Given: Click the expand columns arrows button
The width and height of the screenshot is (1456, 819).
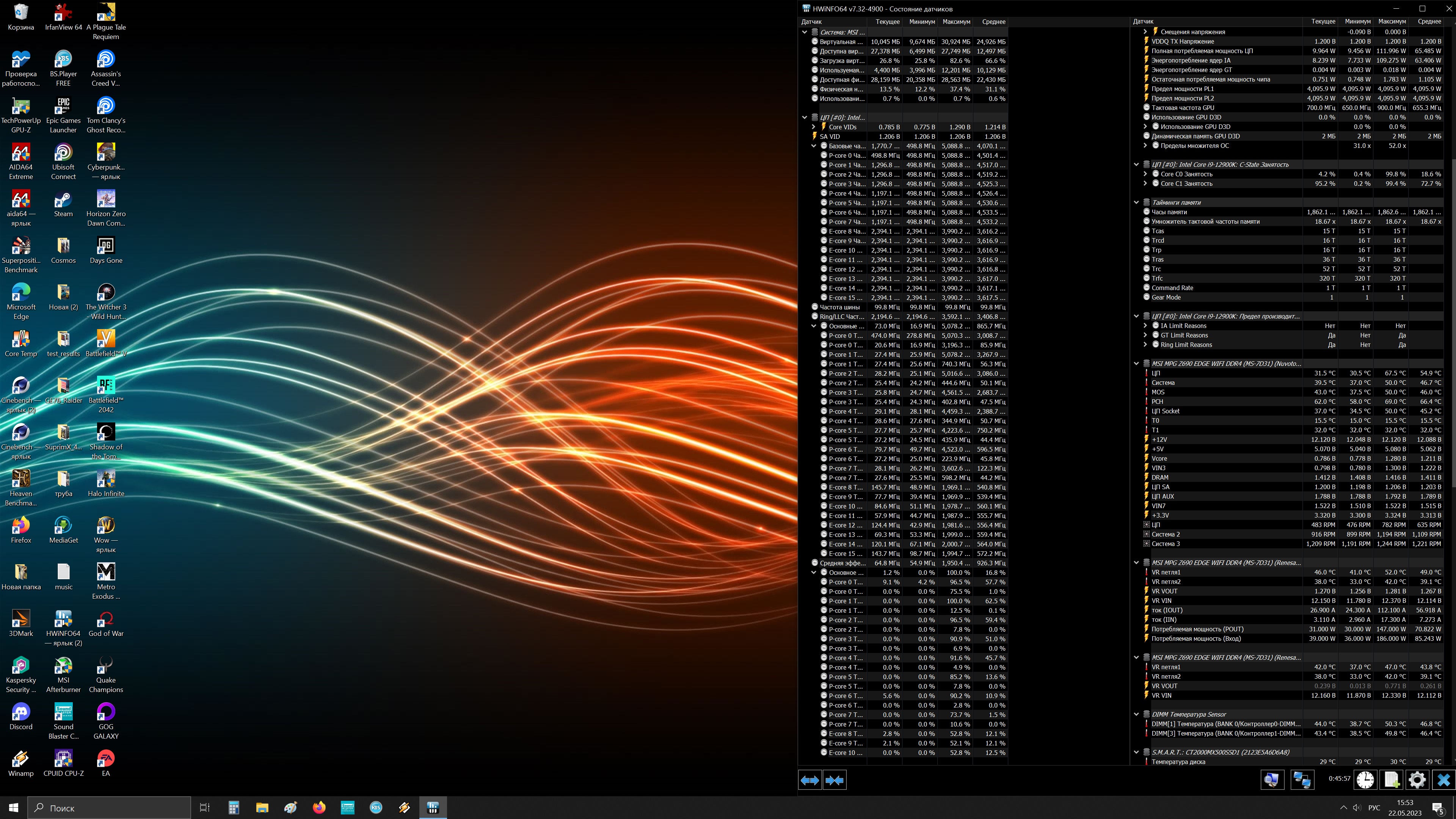Looking at the screenshot, I should (x=810, y=780).
